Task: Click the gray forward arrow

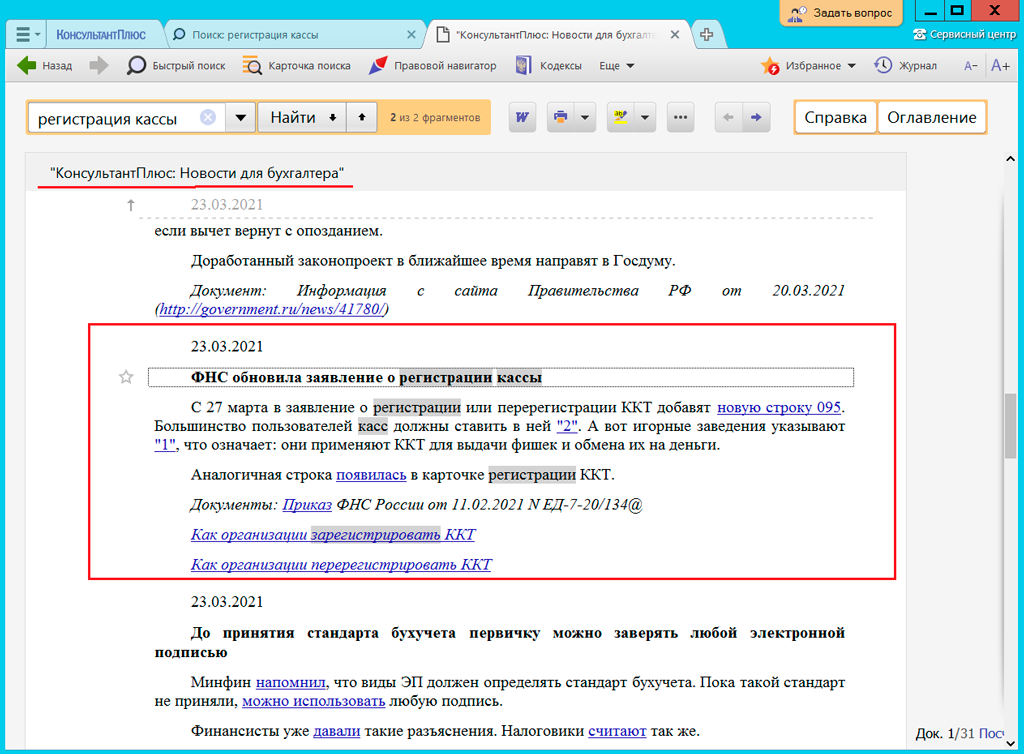Action: click(x=98, y=65)
